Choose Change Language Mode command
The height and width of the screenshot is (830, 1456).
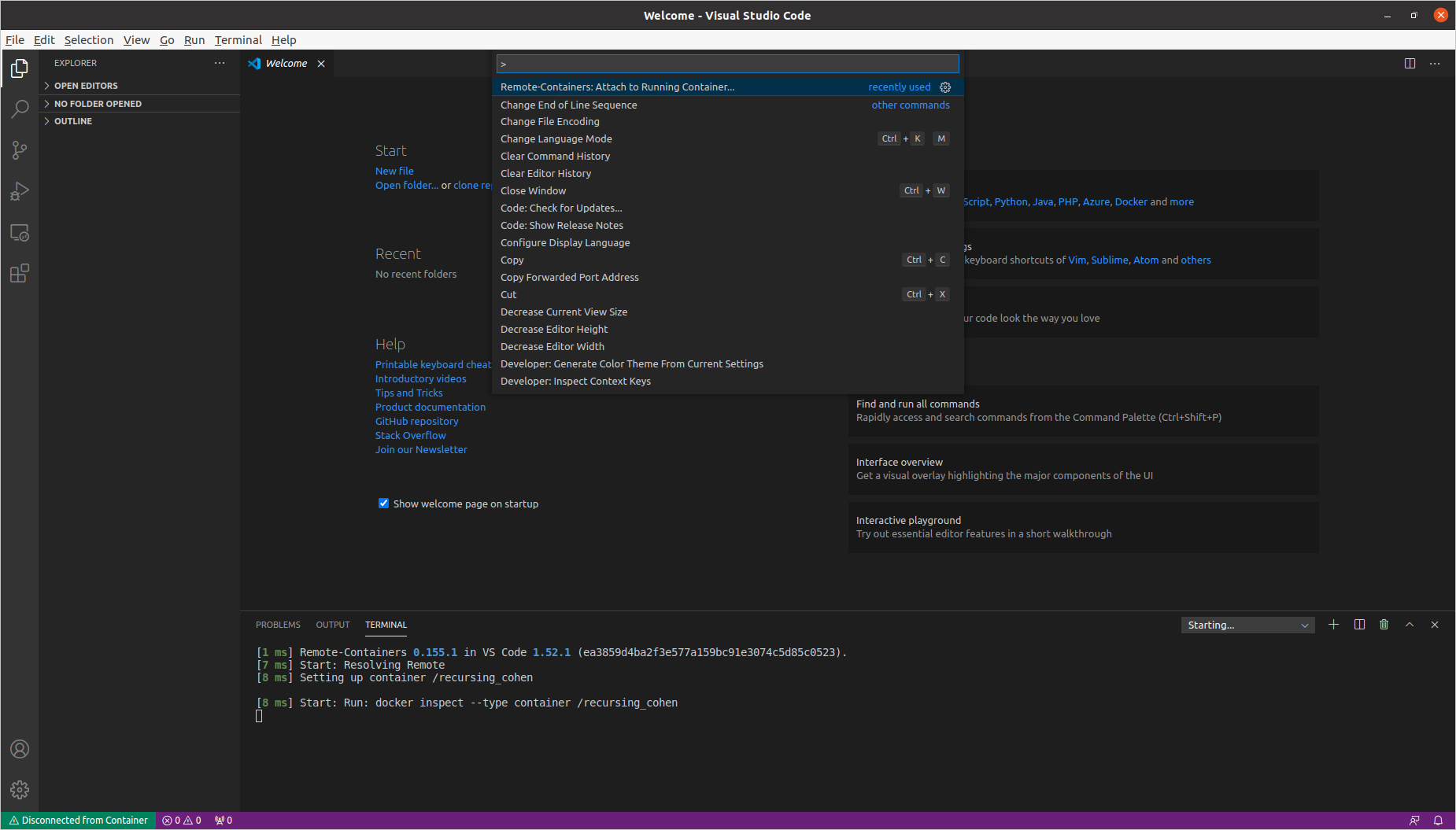pos(728,139)
